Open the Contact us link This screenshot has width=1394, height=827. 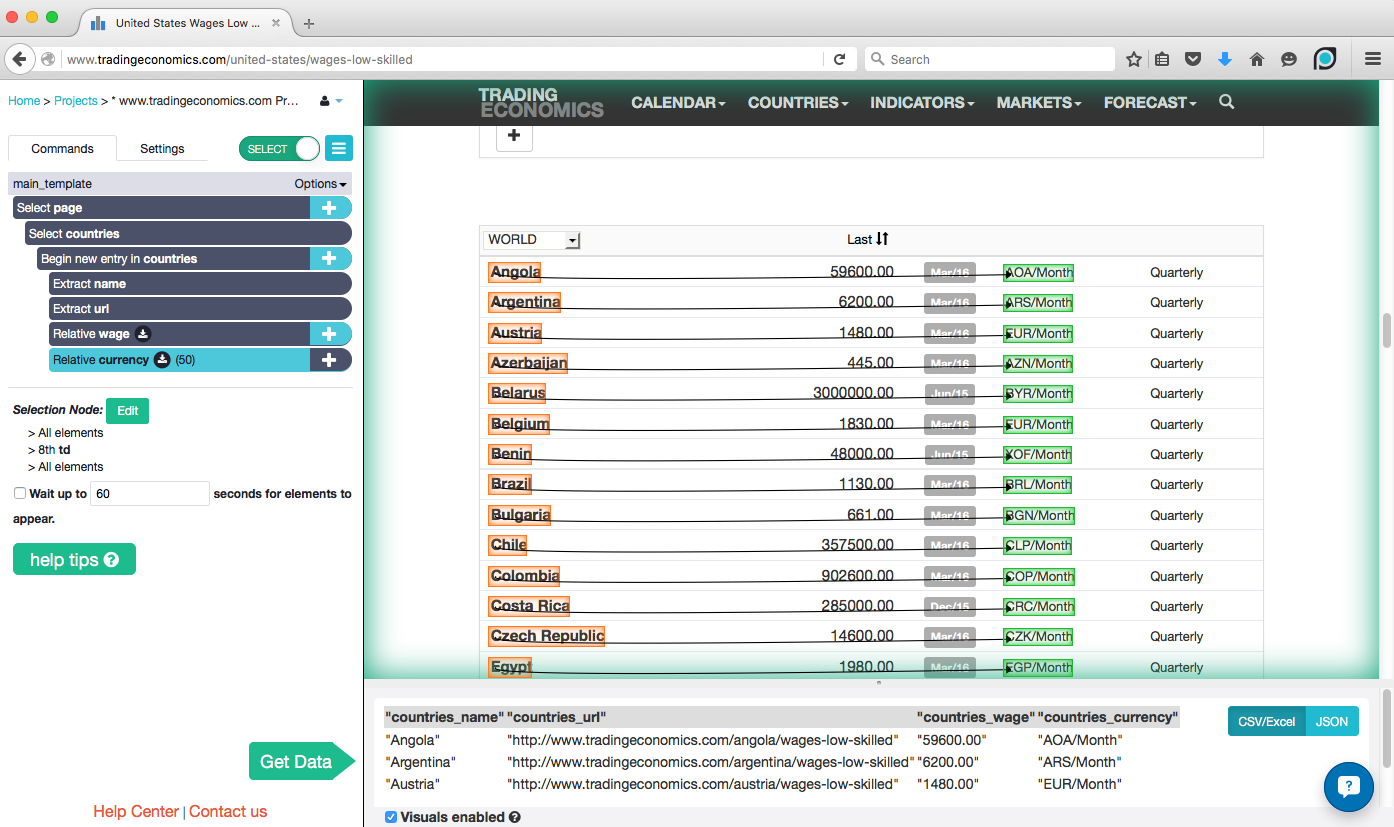[228, 812]
